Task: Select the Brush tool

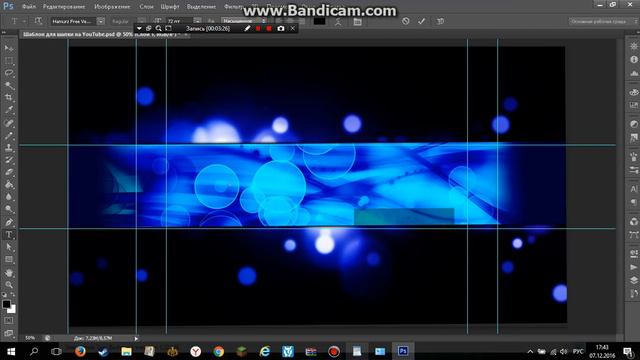Action: pyautogui.click(x=9, y=135)
